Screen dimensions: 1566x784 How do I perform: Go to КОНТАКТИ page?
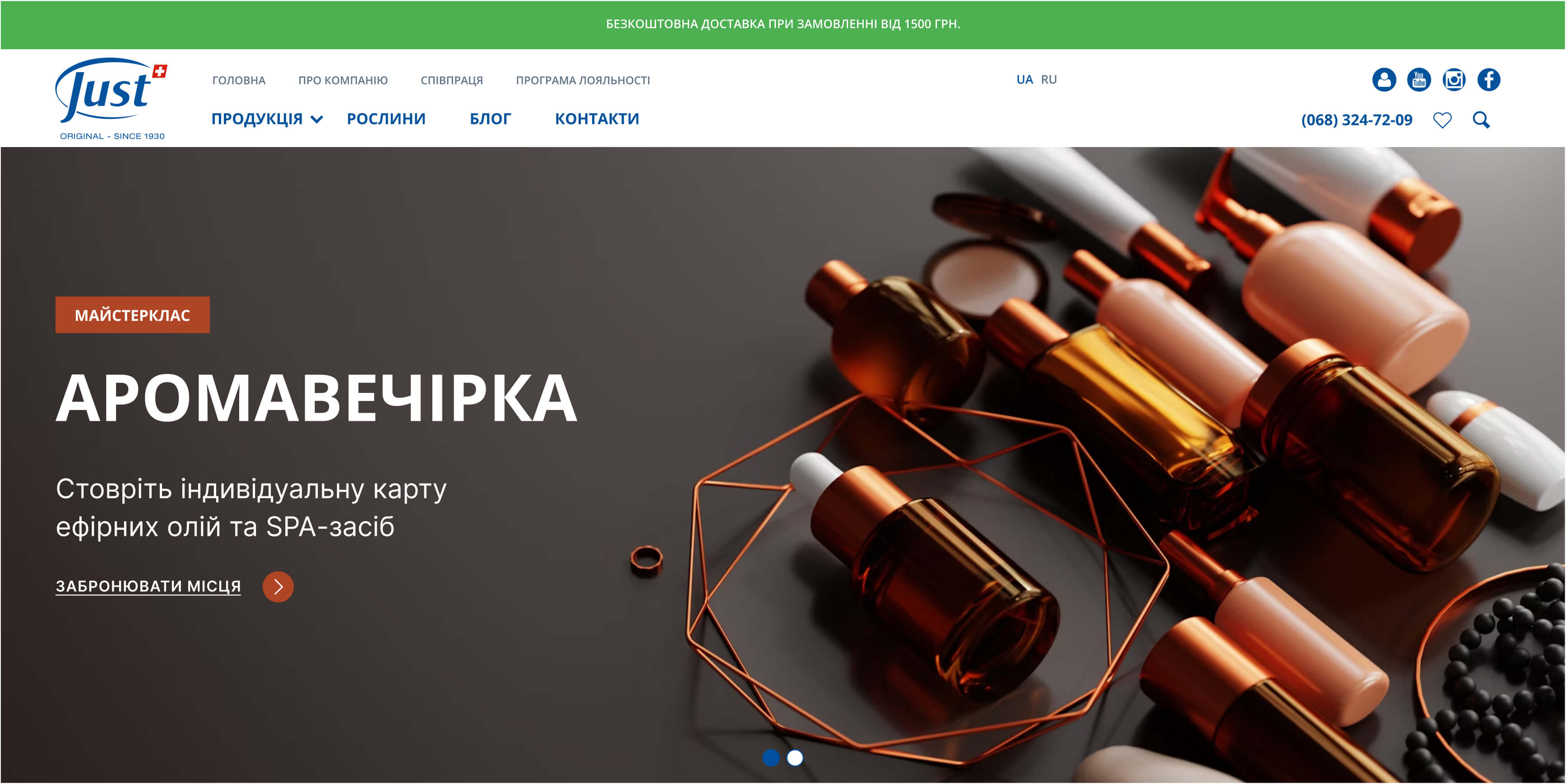597,119
